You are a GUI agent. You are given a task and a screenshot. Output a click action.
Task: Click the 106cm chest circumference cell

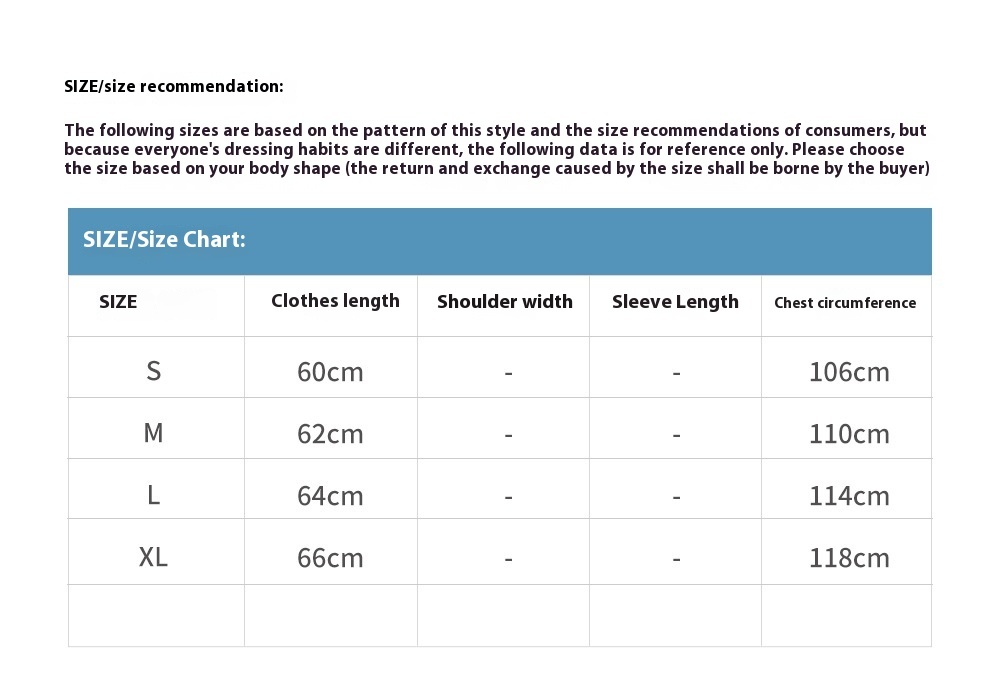point(849,372)
